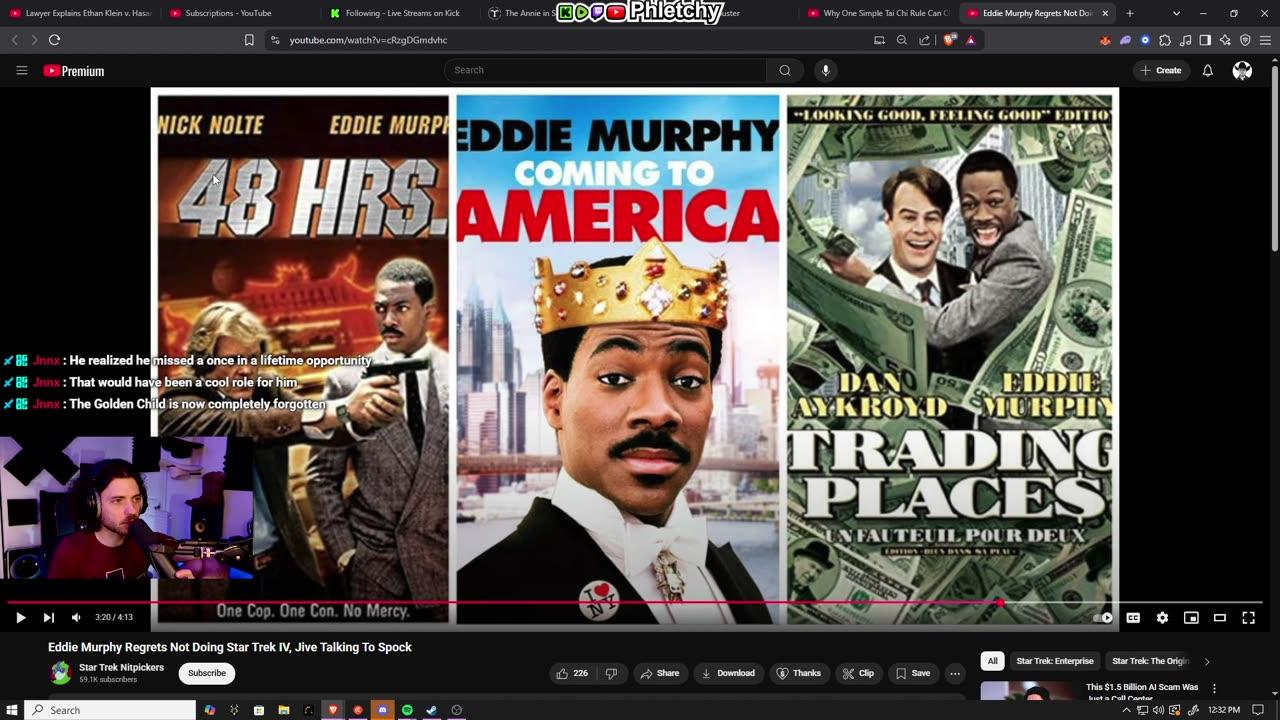Screen dimensions: 1280x720
Task: Select the All filter chip
Action: tap(992, 661)
